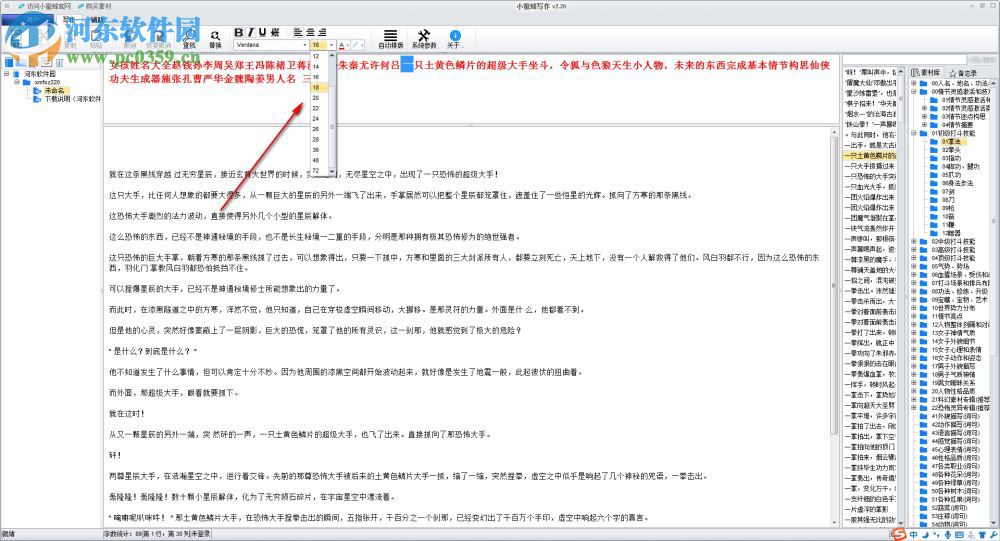Collapse the 河东软件园 tree root
The image size is (1000, 541).
(x=6, y=74)
